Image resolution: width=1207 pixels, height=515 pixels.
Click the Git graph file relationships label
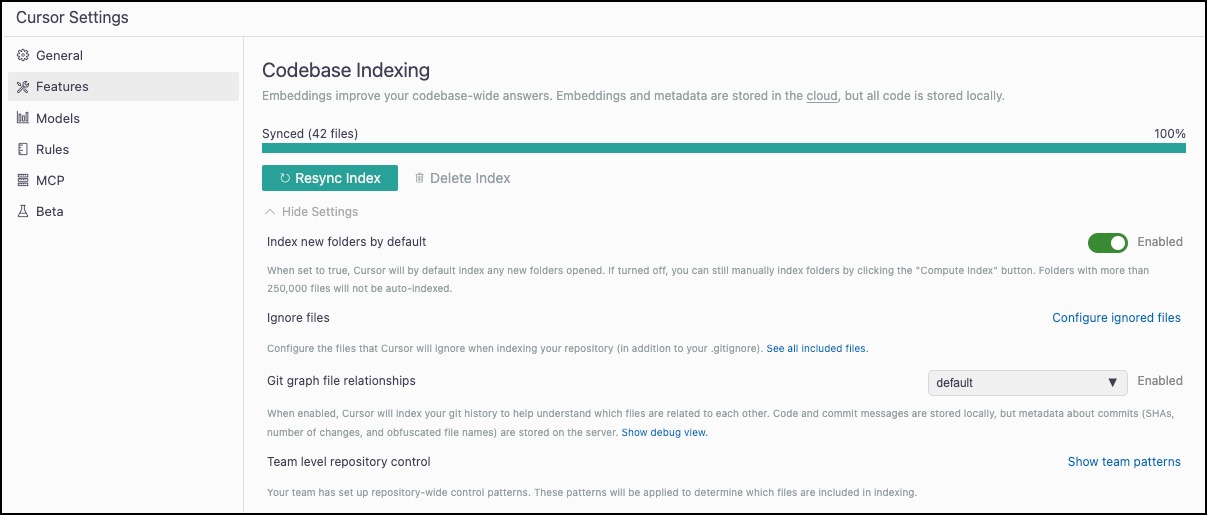click(341, 381)
